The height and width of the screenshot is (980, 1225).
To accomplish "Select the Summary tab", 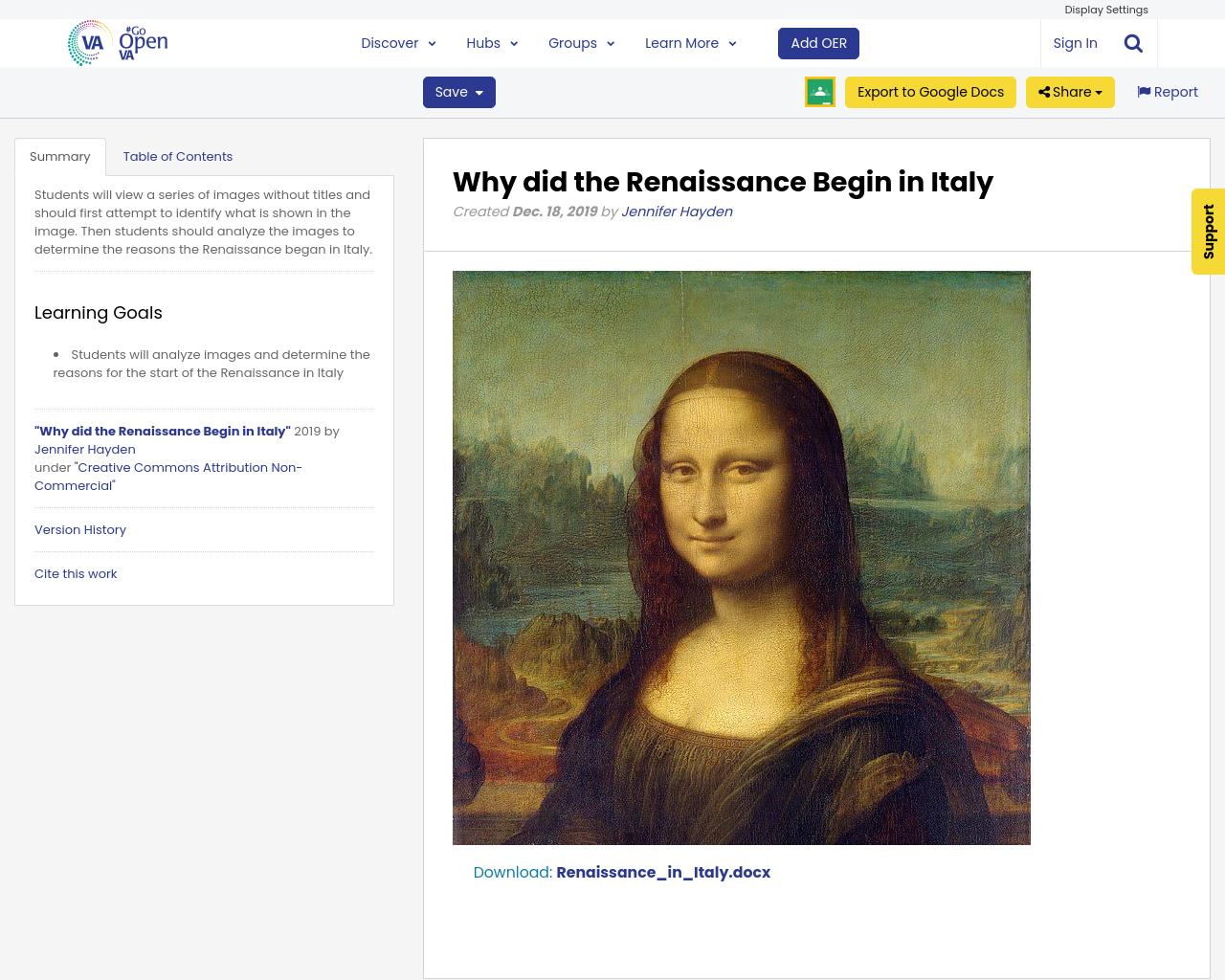I will click(60, 157).
